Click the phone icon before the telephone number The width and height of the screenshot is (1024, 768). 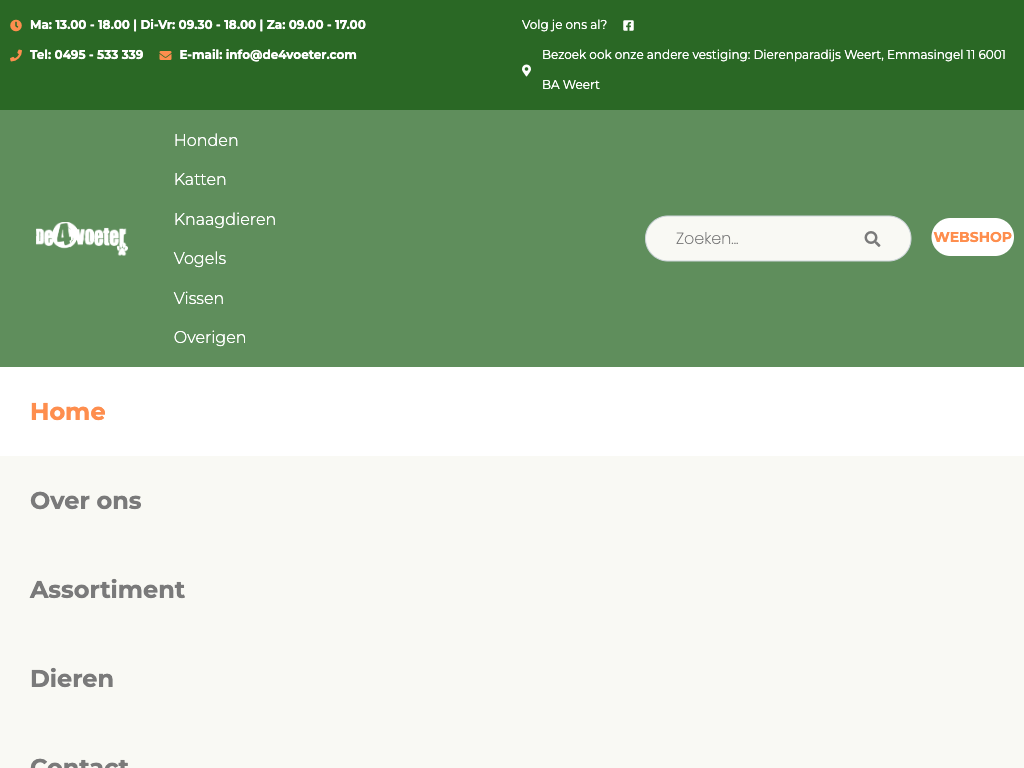16,55
